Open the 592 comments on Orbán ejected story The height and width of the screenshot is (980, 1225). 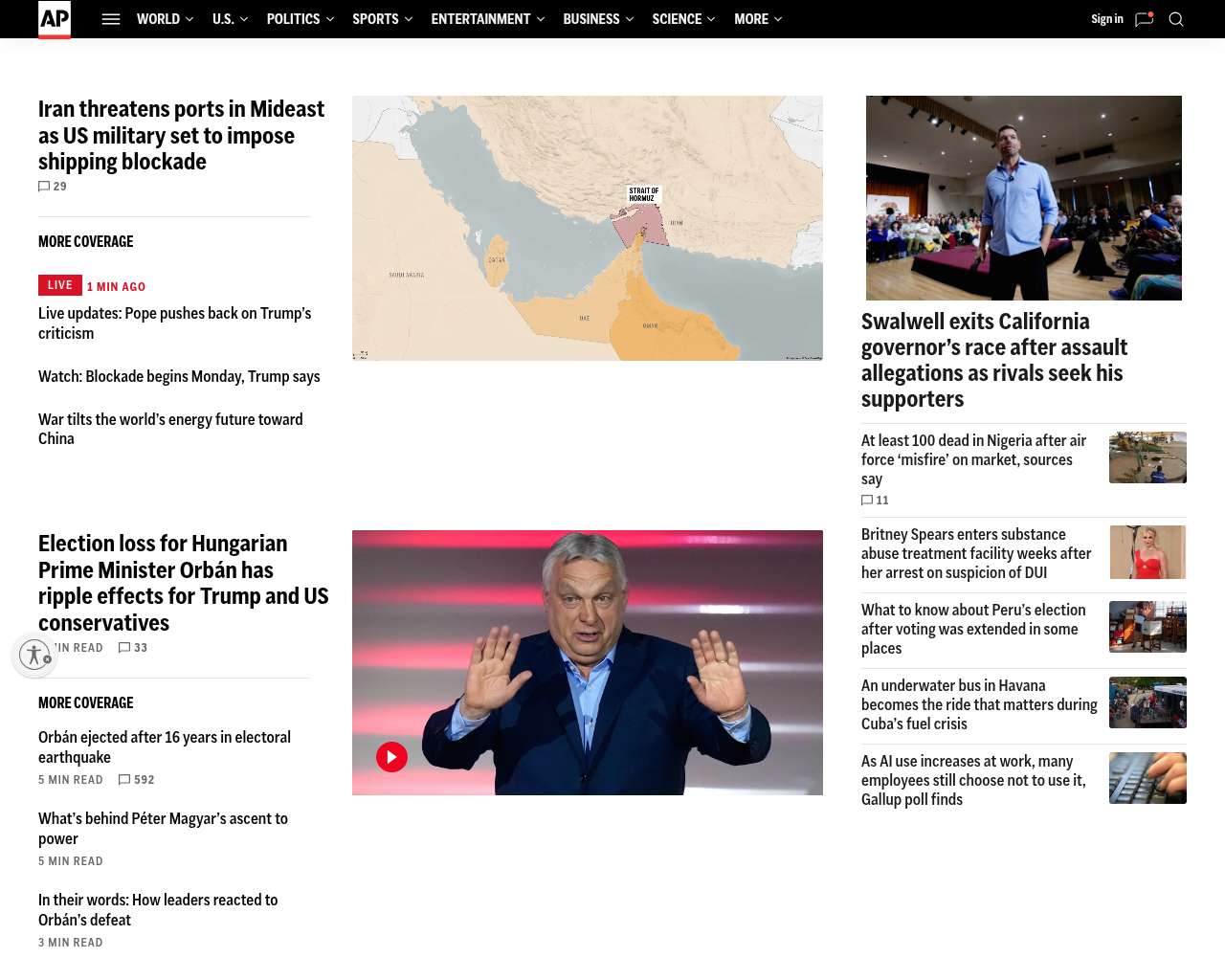click(136, 780)
